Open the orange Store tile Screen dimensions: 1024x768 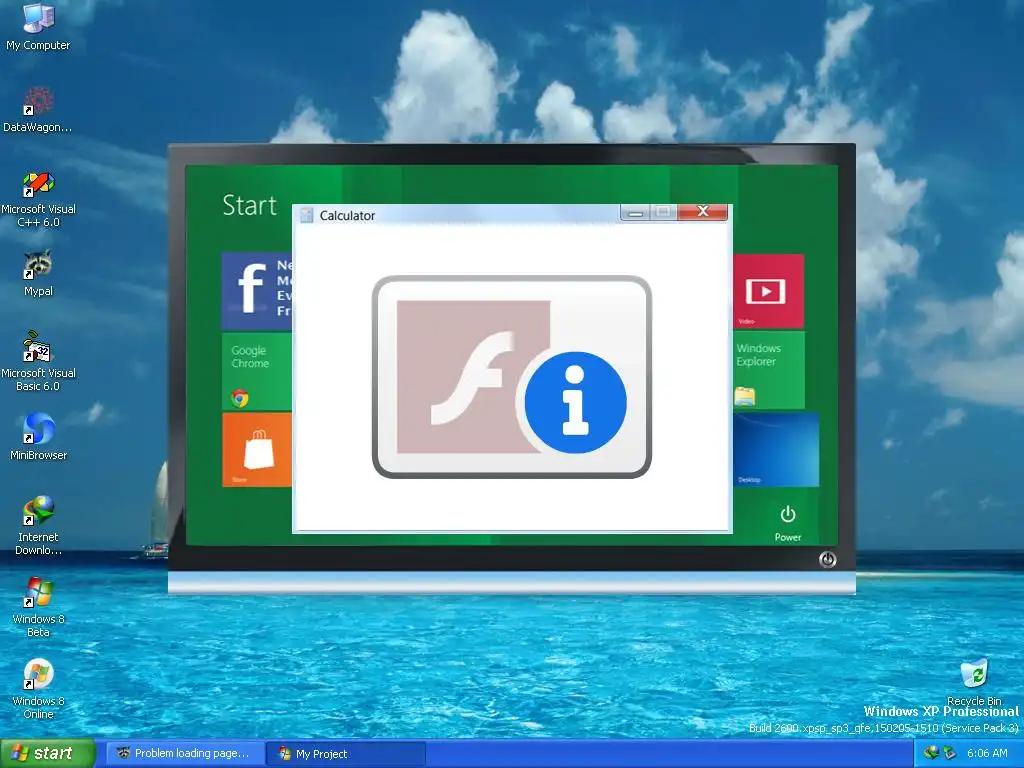(x=257, y=449)
